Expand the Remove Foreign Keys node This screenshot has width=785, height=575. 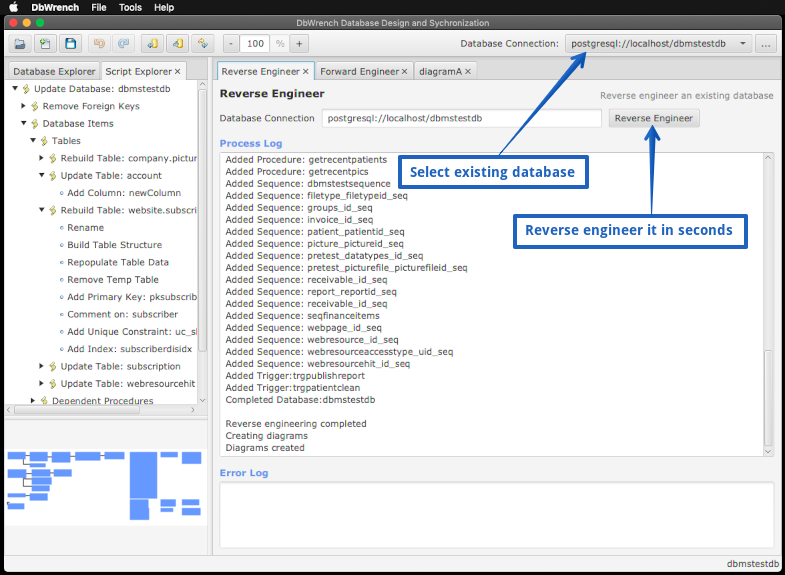click(x=24, y=106)
